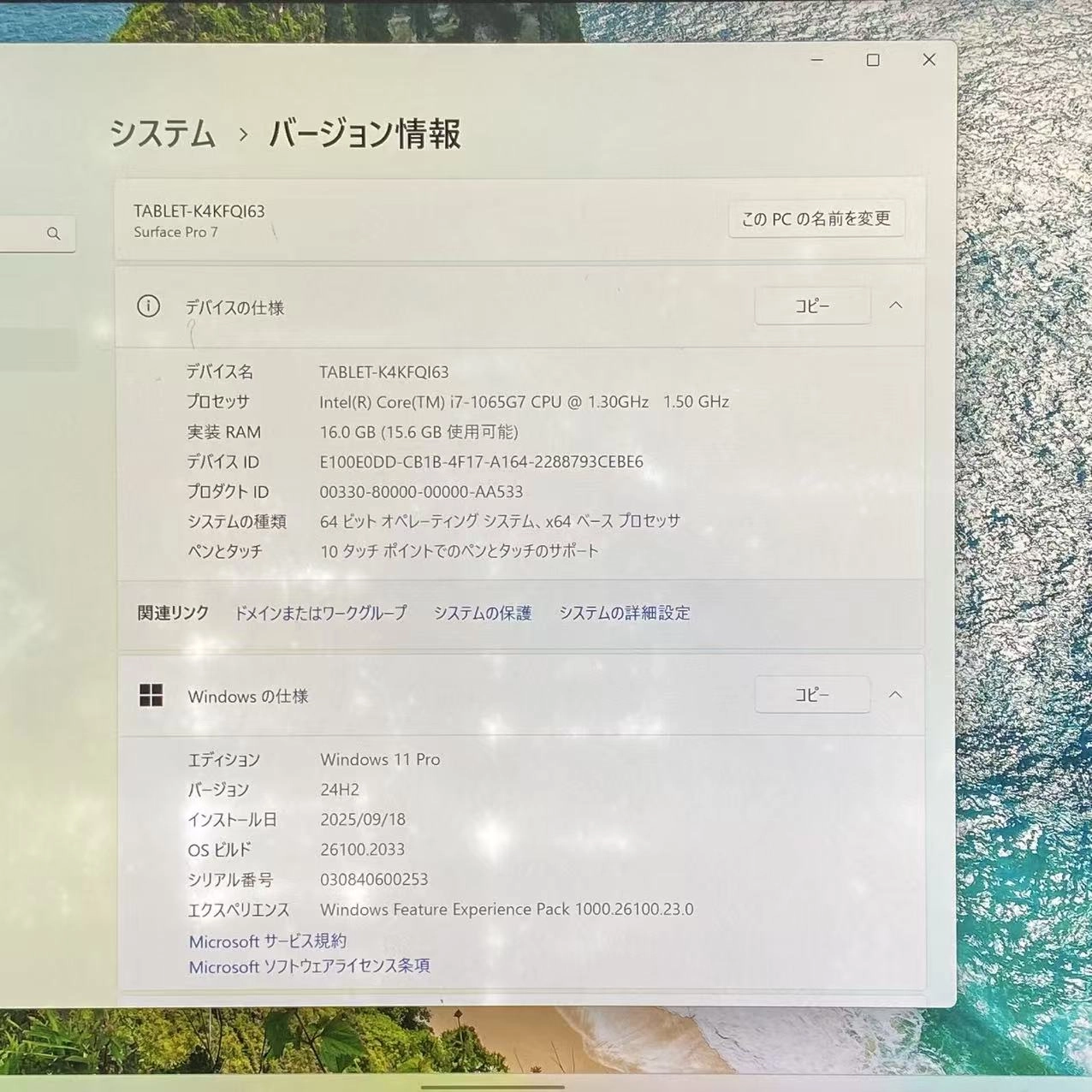Open Microsoft ソフトウェアライセンス条項
Viewport: 1092px width, 1092px height.
[310, 966]
